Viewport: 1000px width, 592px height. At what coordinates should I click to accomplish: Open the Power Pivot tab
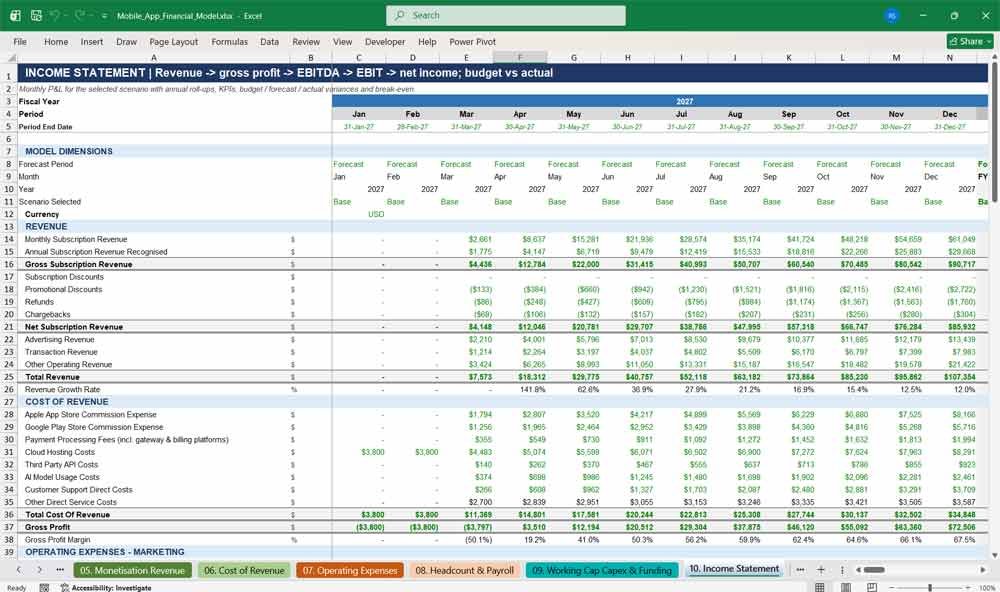pyautogui.click(x=472, y=41)
